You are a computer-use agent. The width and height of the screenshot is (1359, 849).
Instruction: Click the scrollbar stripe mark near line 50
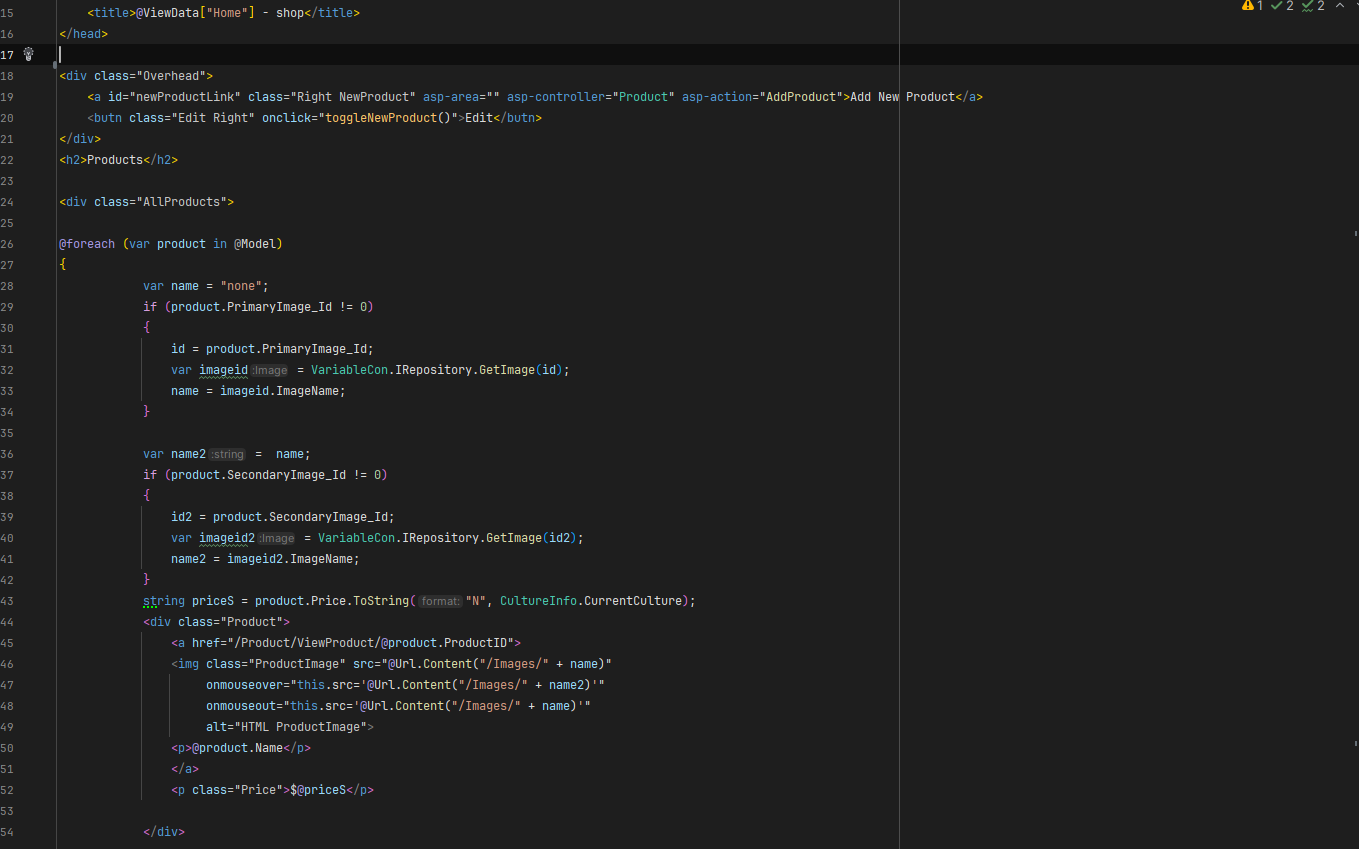(1354, 743)
